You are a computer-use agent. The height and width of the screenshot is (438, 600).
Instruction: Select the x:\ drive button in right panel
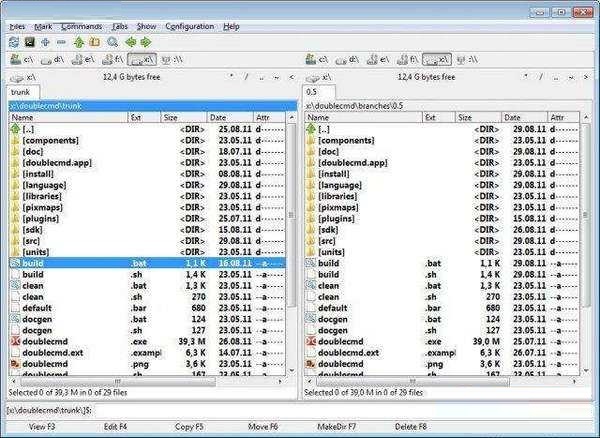point(437,60)
